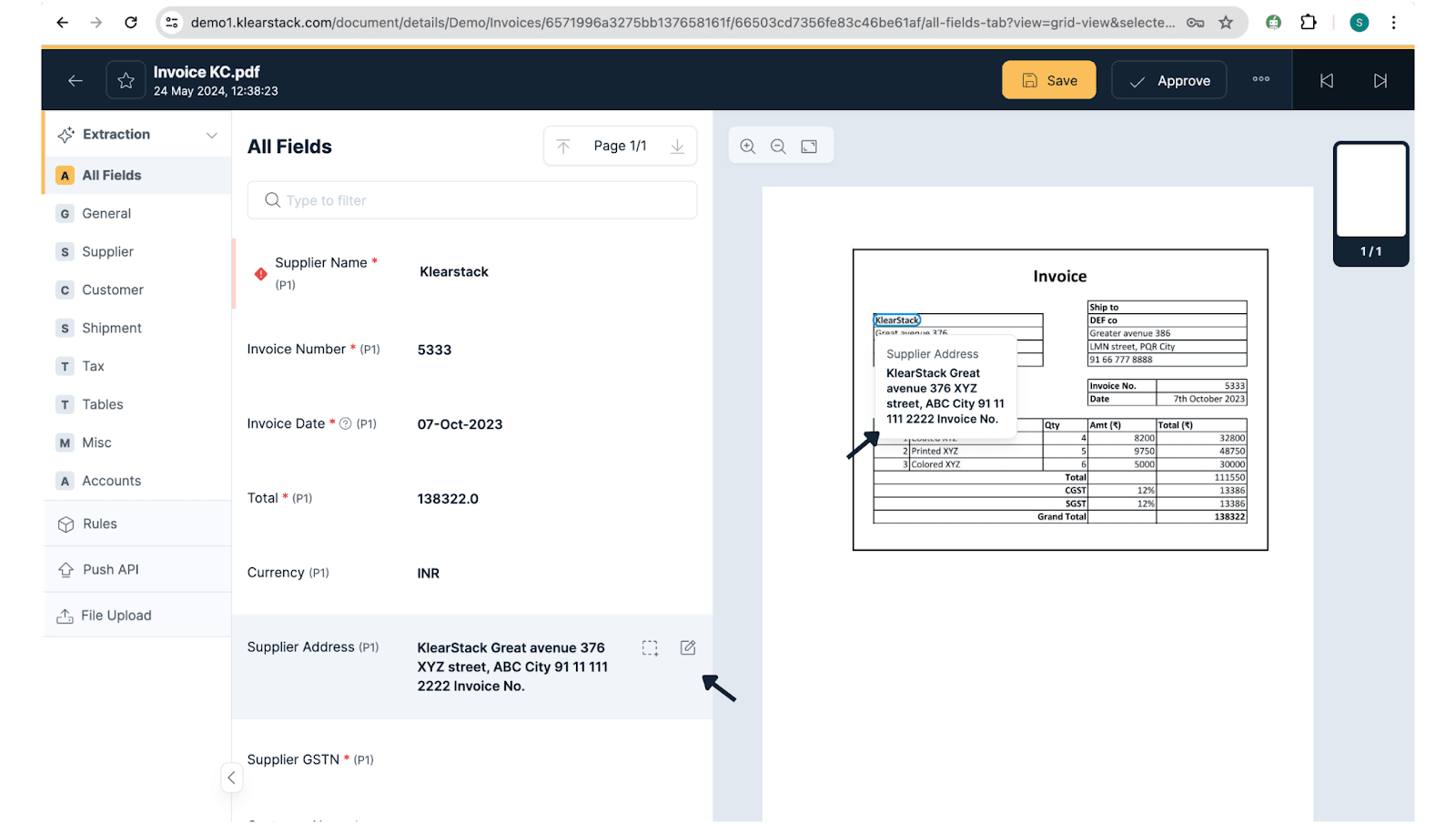The height and width of the screenshot is (824, 1456).
Task: Click Supplier Name value Klearstack
Action: click(x=454, y=271)
